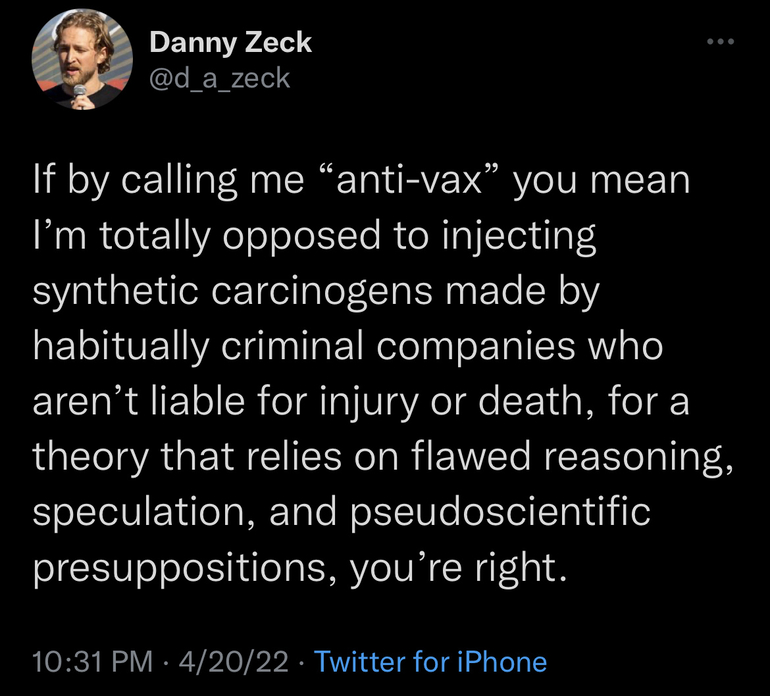
Task: Click the closing words "you're right."
Action: 459,568
